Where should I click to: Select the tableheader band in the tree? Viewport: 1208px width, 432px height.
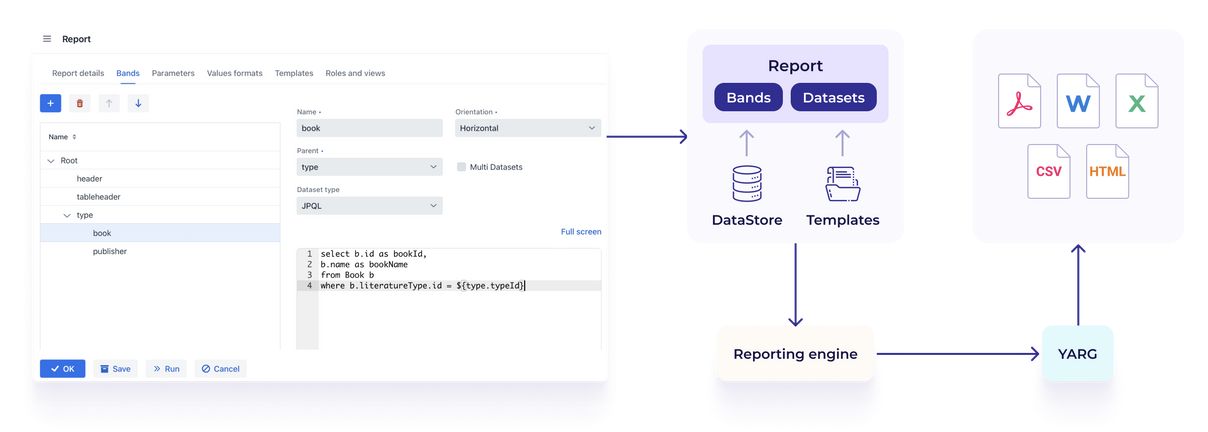pyautogui.click(x=160, y=197)
